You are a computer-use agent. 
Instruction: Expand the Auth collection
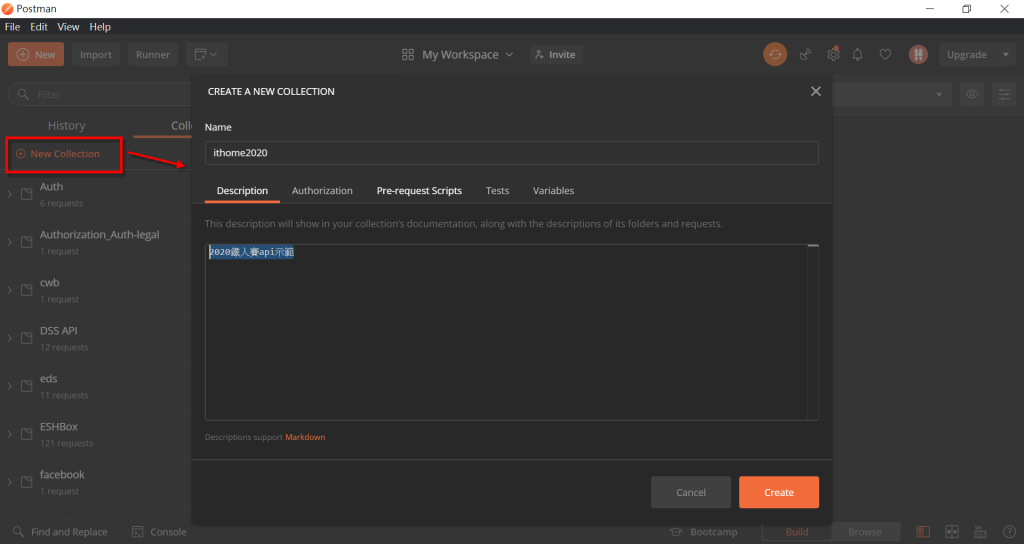(x=10, y=194)
